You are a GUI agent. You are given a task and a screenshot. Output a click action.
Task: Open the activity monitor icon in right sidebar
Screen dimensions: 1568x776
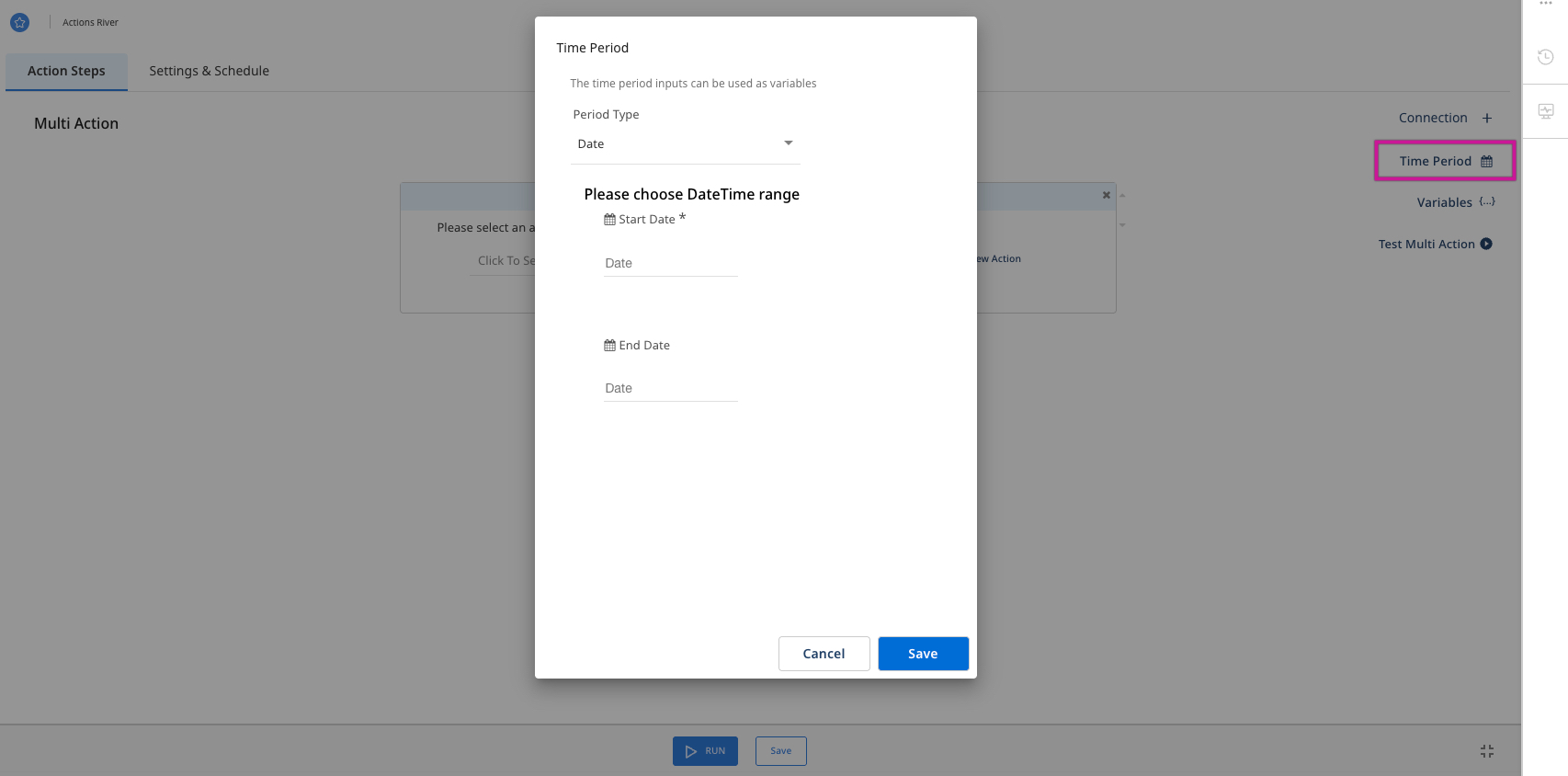(x=1545, y=111)
